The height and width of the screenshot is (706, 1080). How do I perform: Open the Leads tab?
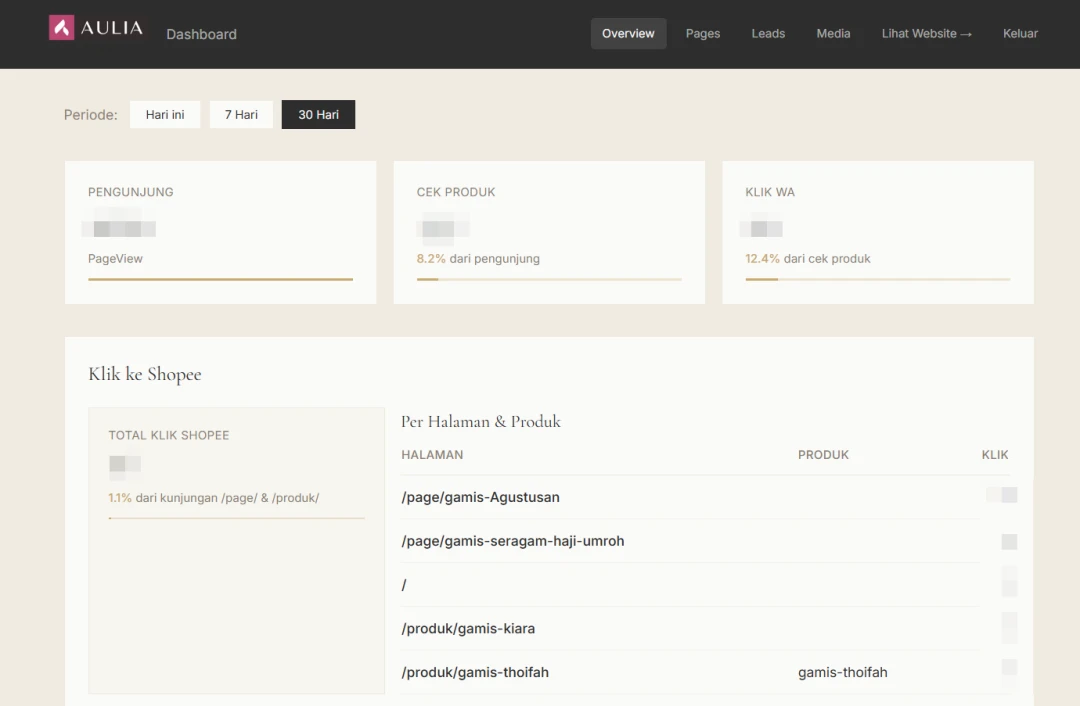click(x=768, y=34)
